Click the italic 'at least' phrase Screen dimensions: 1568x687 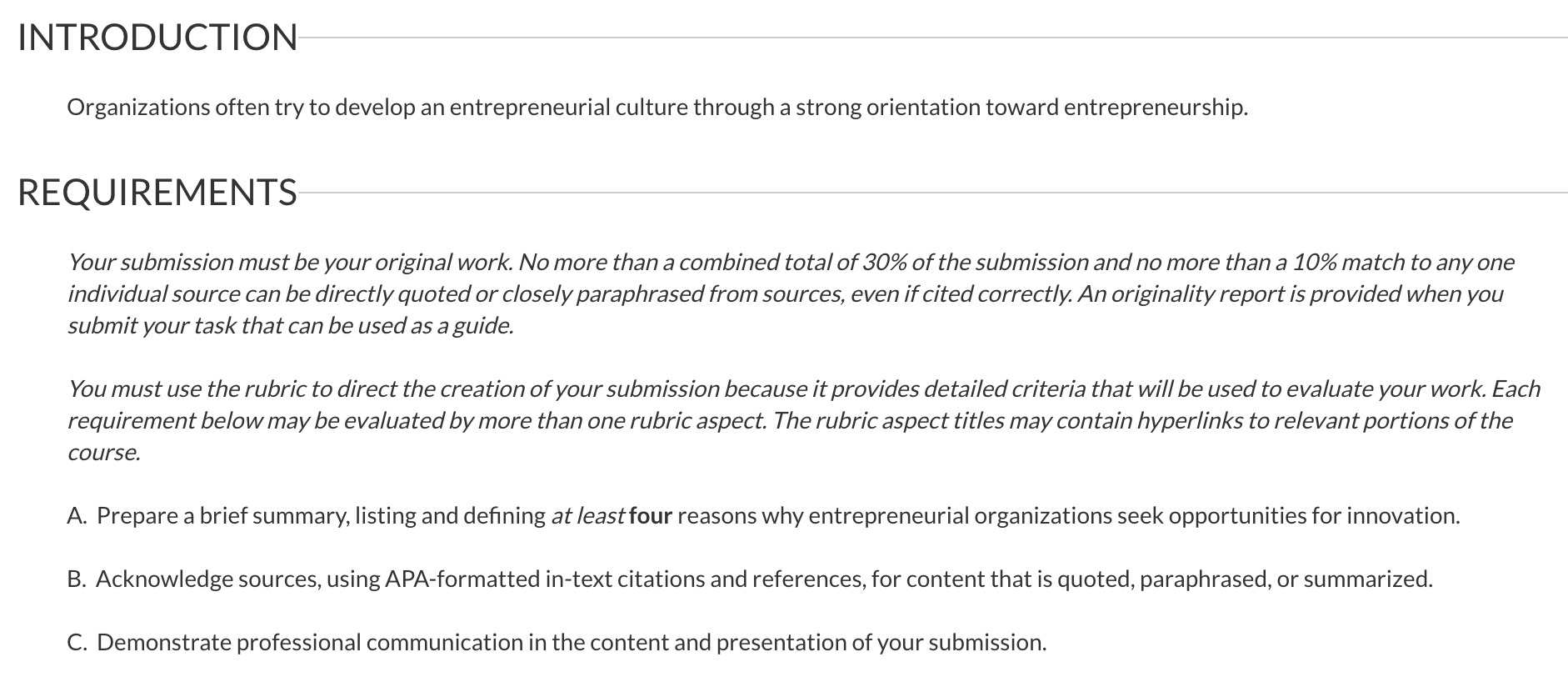(x=587, y=516)
